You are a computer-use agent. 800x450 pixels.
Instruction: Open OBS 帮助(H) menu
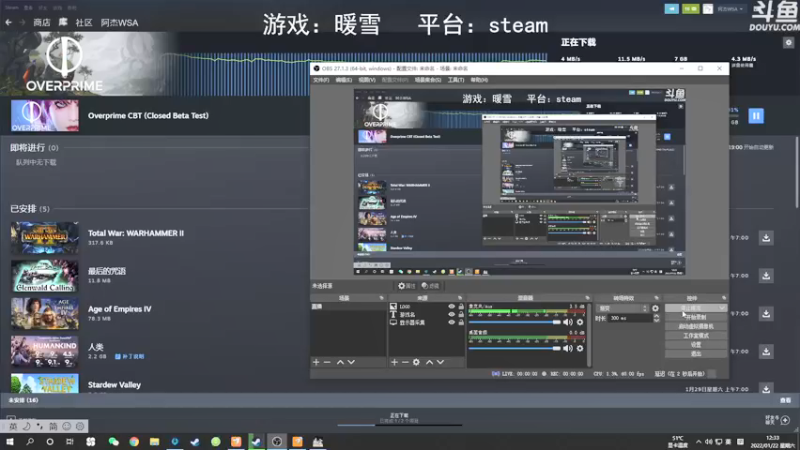479,80
